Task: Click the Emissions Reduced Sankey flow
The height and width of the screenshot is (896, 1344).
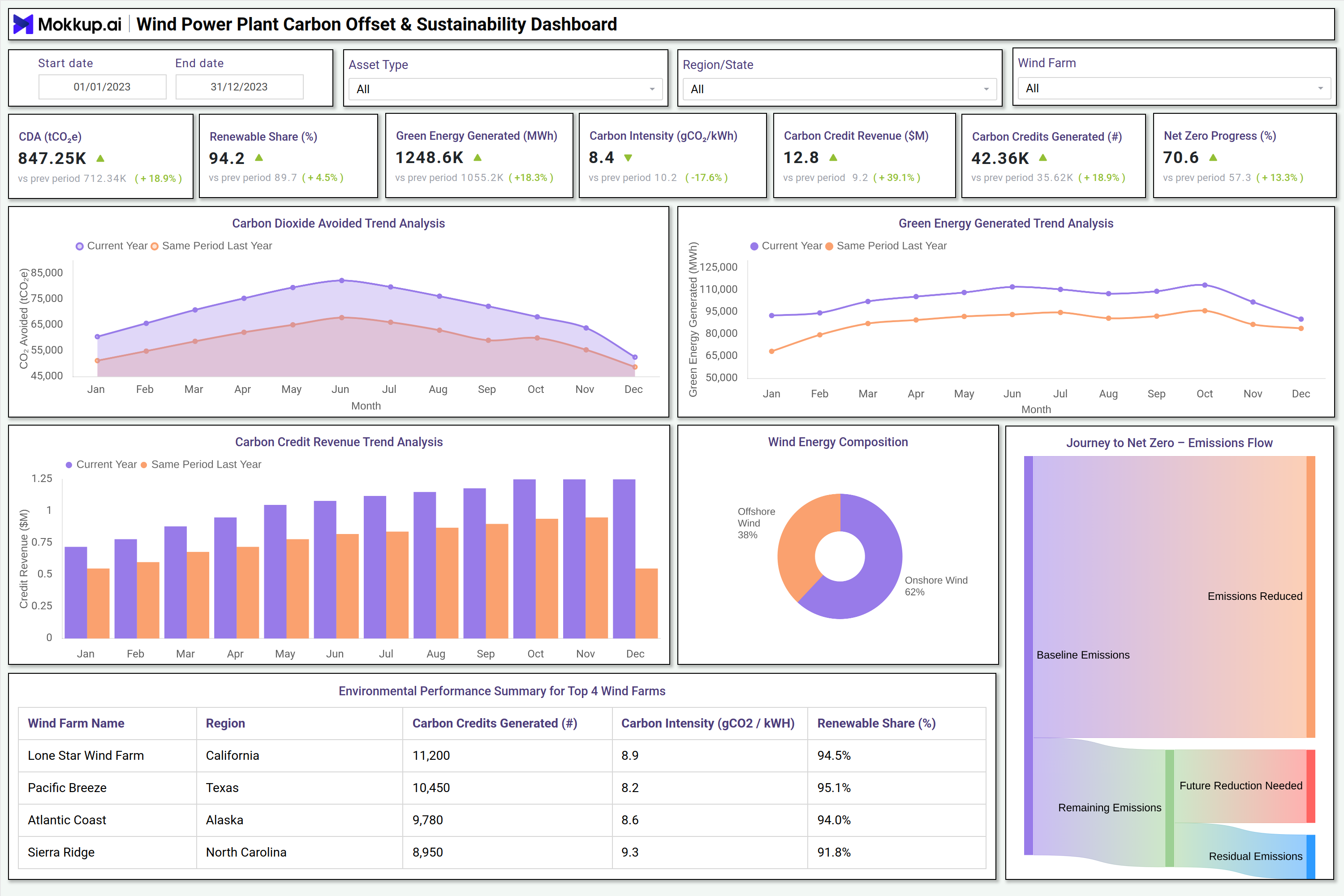Action: [x=1169, y=597]
